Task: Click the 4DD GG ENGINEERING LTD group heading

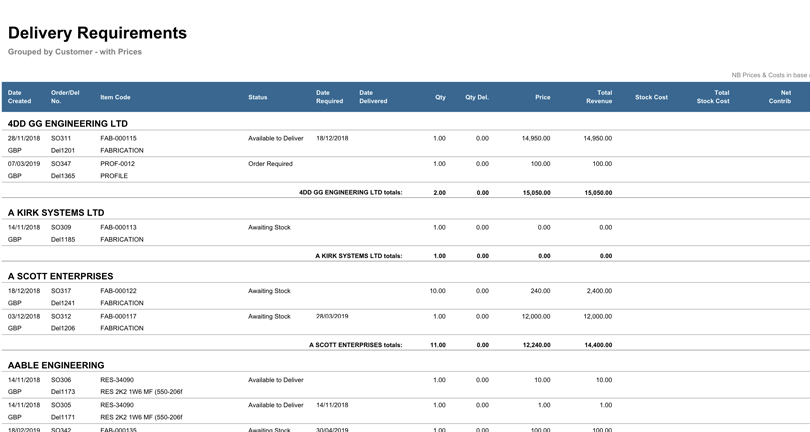Action: pos(68,124)
